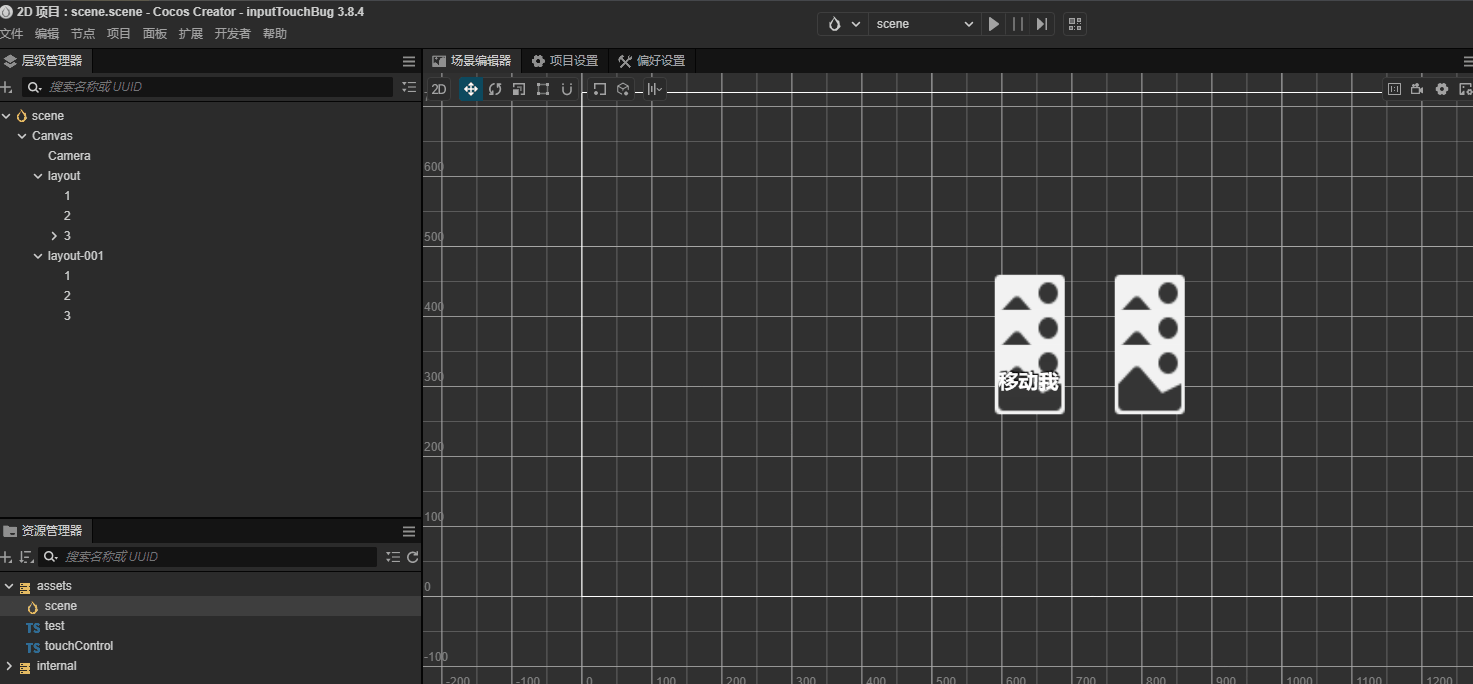This screenshot has width=1473, height=684.
Task: Expand the internal folder
Action: coord(9,666)
